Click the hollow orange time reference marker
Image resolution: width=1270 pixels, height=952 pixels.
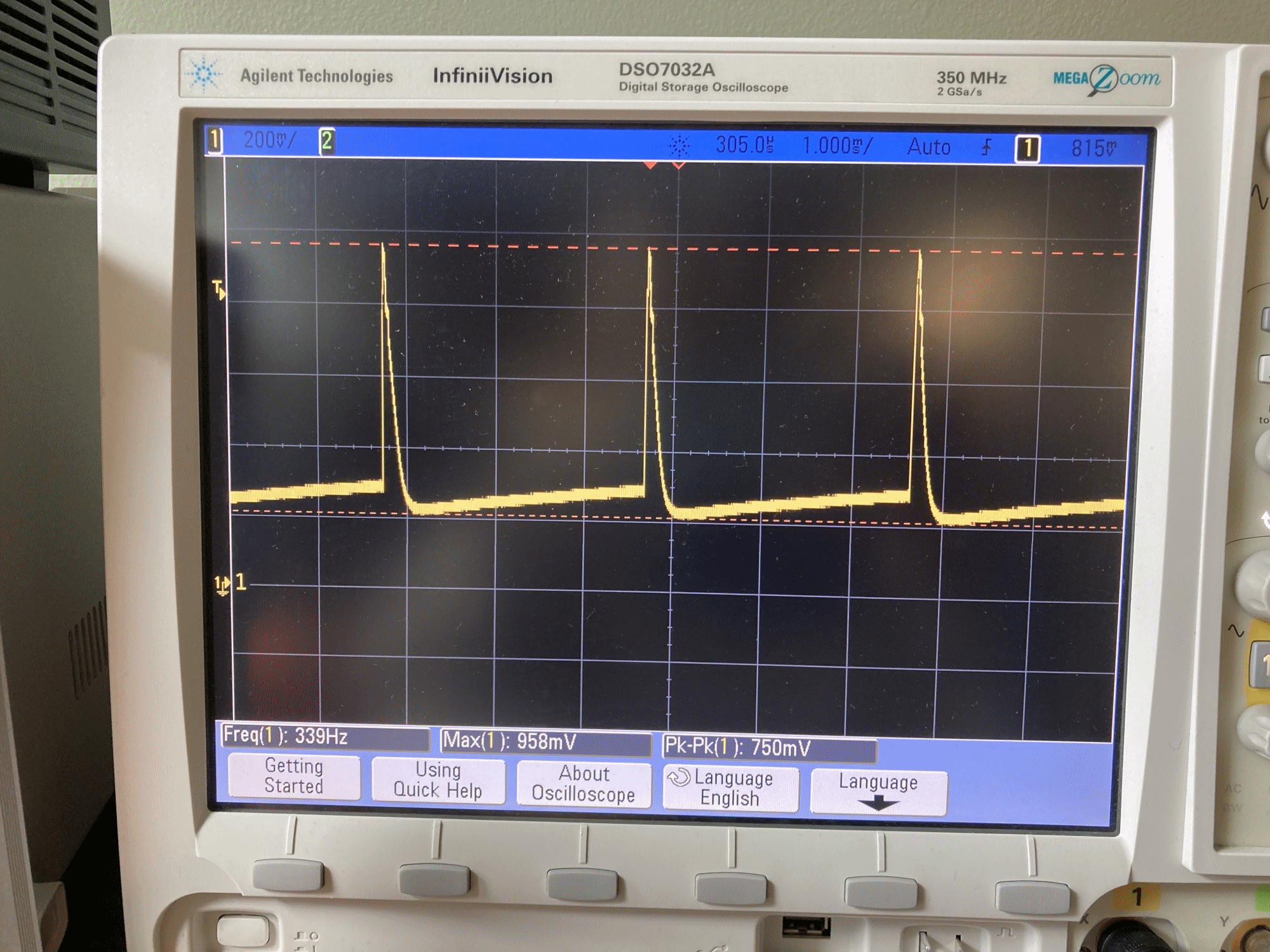(679, 166)
